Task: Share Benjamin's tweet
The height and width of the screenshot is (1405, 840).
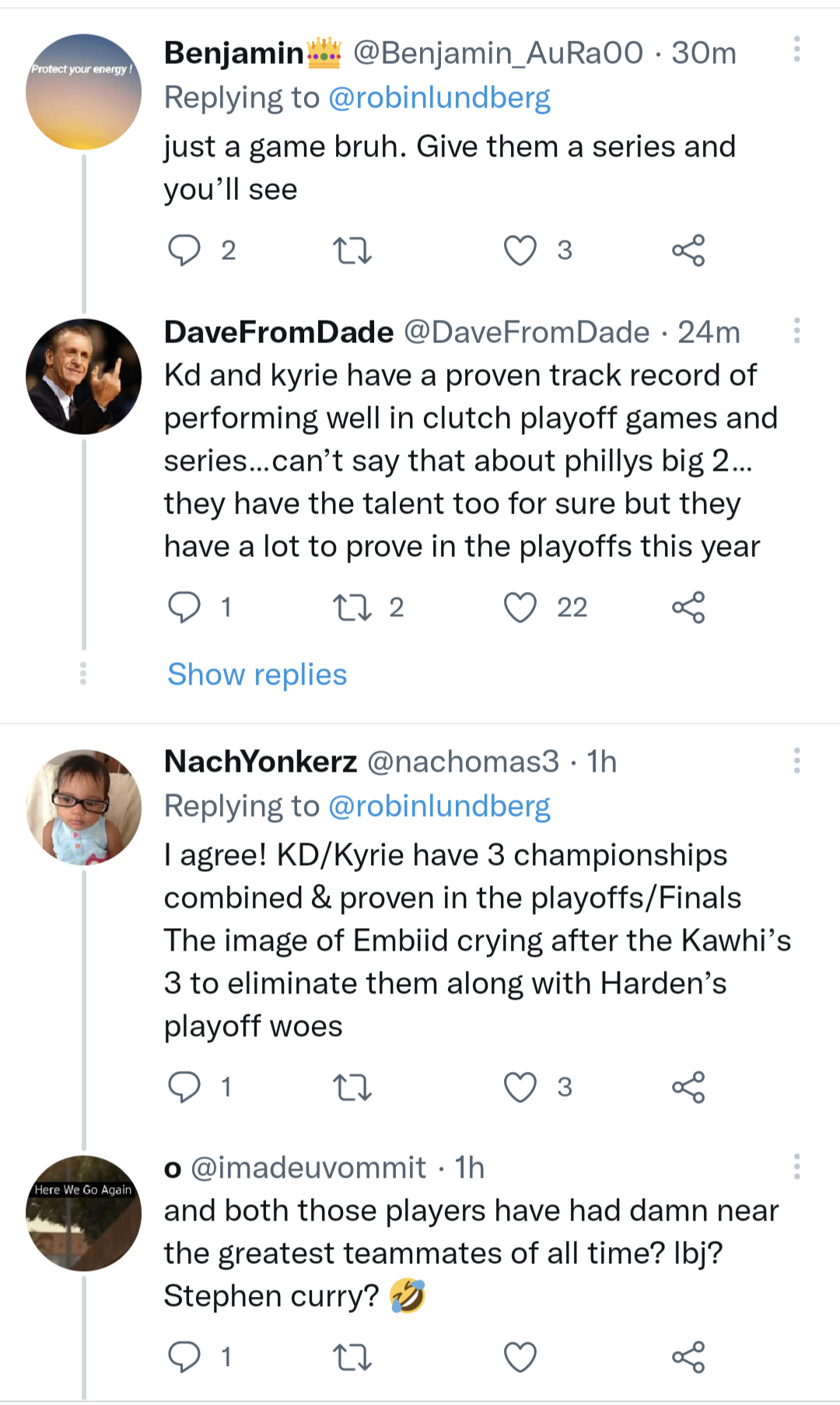Action: tap(688, 251)
